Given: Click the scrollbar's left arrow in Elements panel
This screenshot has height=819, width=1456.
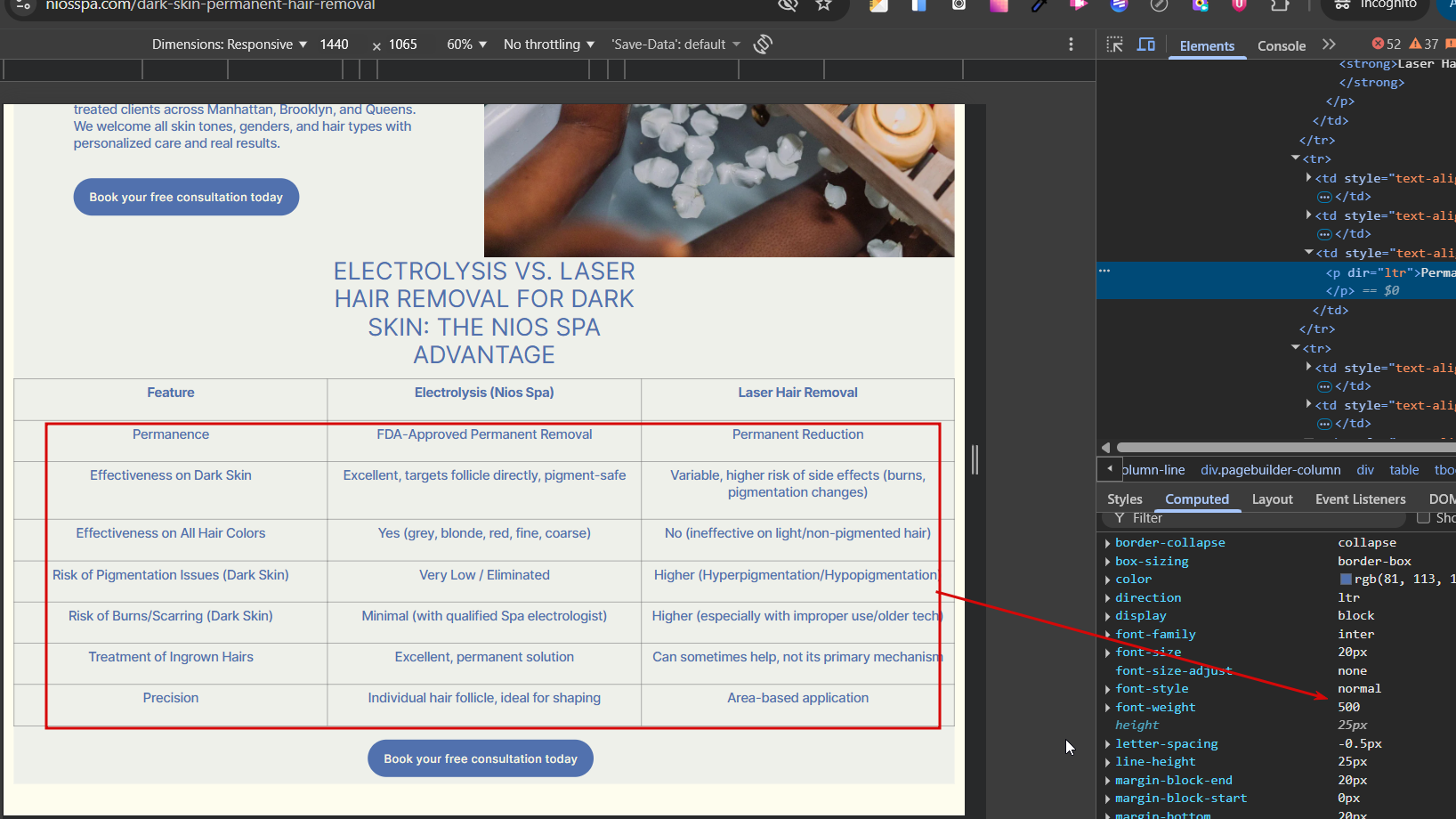Looking at the screenshot, I should point(1106,447).
